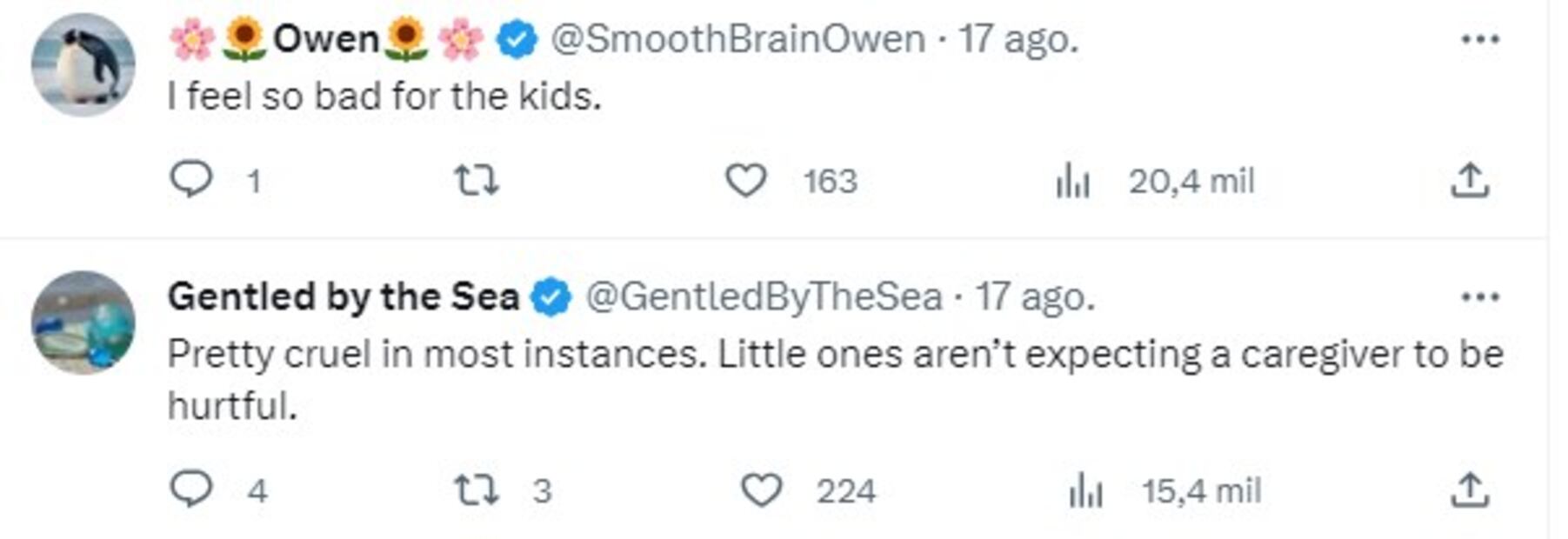
Task: Click the Owen display name
Action: point(326,39)
